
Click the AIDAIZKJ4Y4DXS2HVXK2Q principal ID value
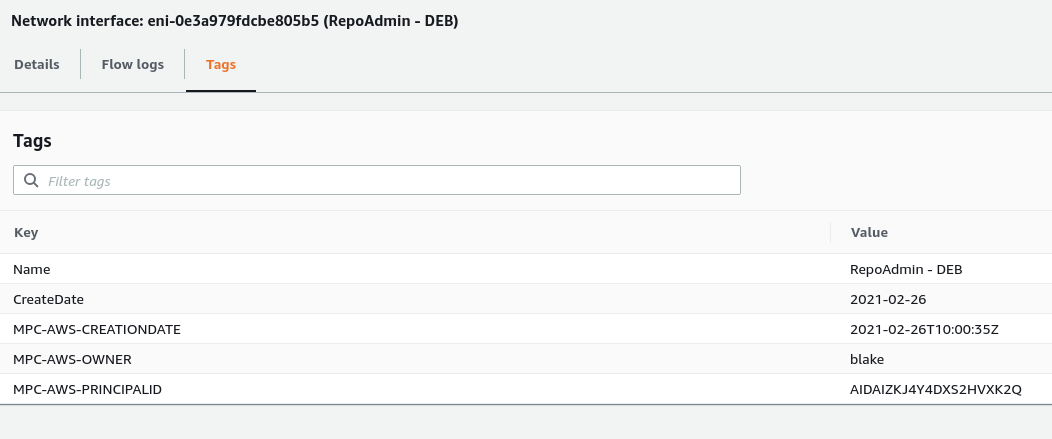tap(935, 389)
